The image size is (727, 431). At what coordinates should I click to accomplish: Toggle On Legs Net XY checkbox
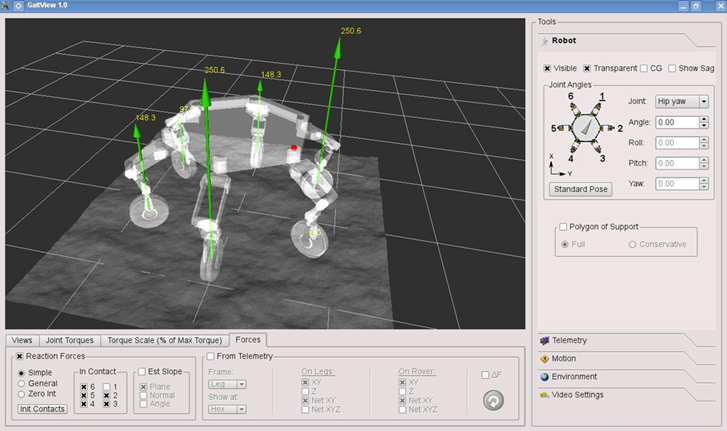[x=305, y=400]
